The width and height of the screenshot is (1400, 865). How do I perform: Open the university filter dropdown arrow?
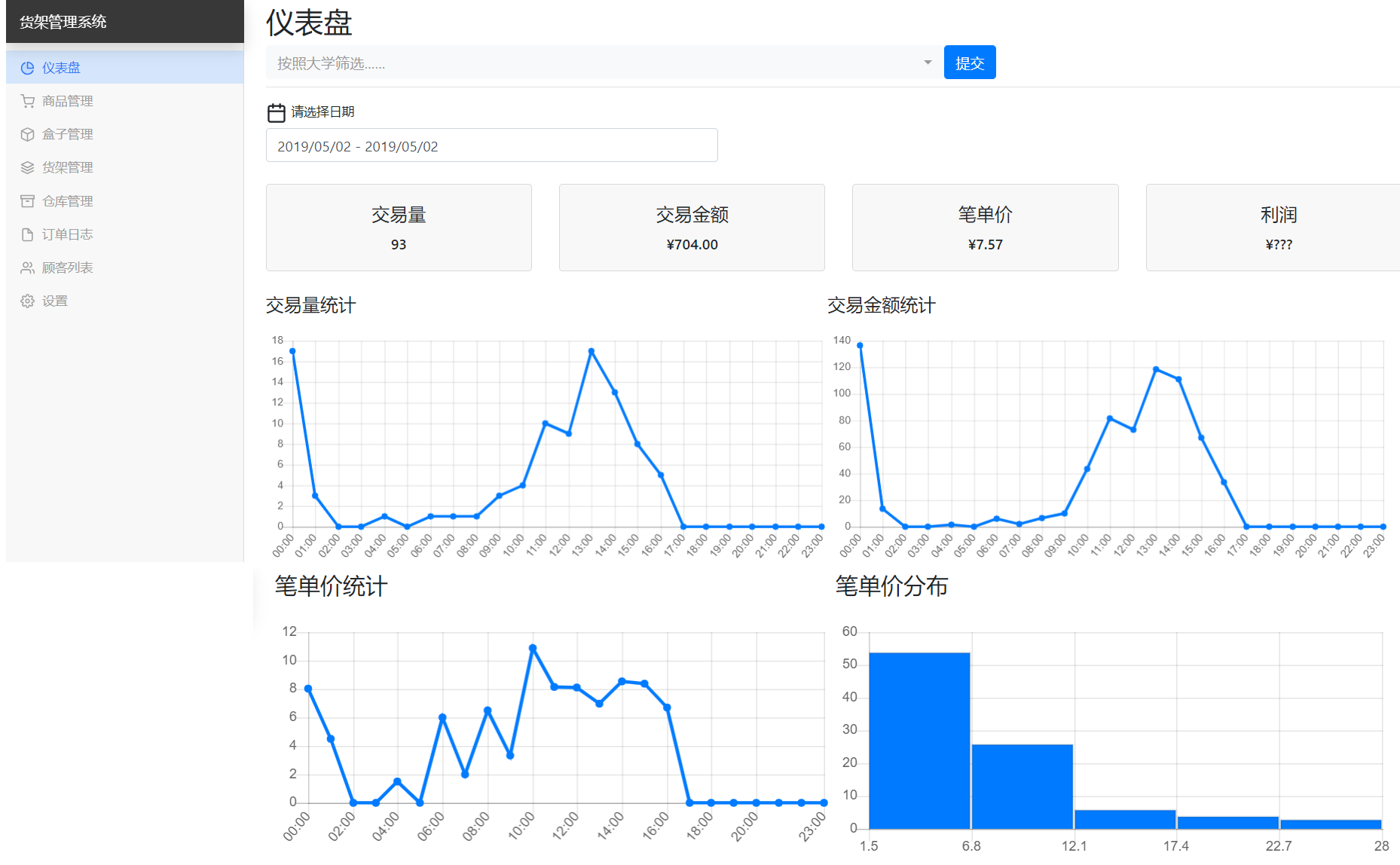click(928, 63)
